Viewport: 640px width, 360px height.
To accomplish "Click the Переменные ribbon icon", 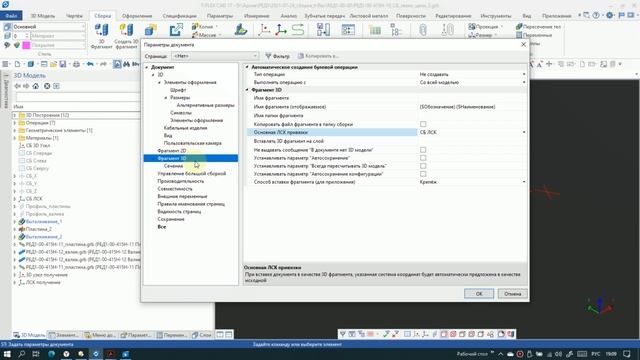I will point(534,35).
